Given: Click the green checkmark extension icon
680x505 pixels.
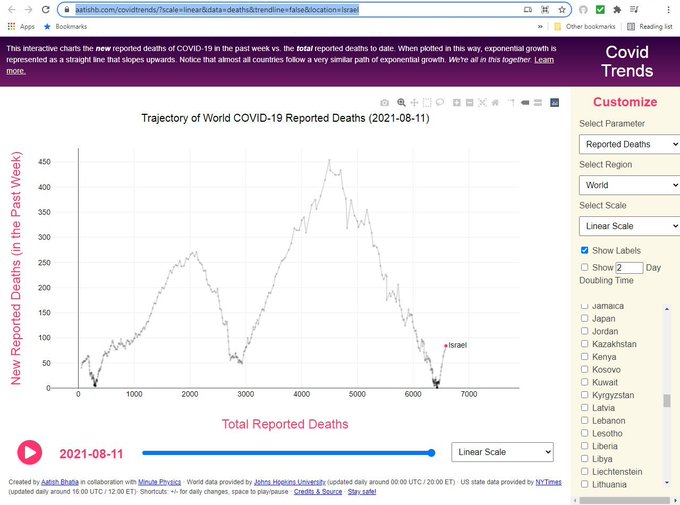Looking at the screenshot, I should pos(600,10).
